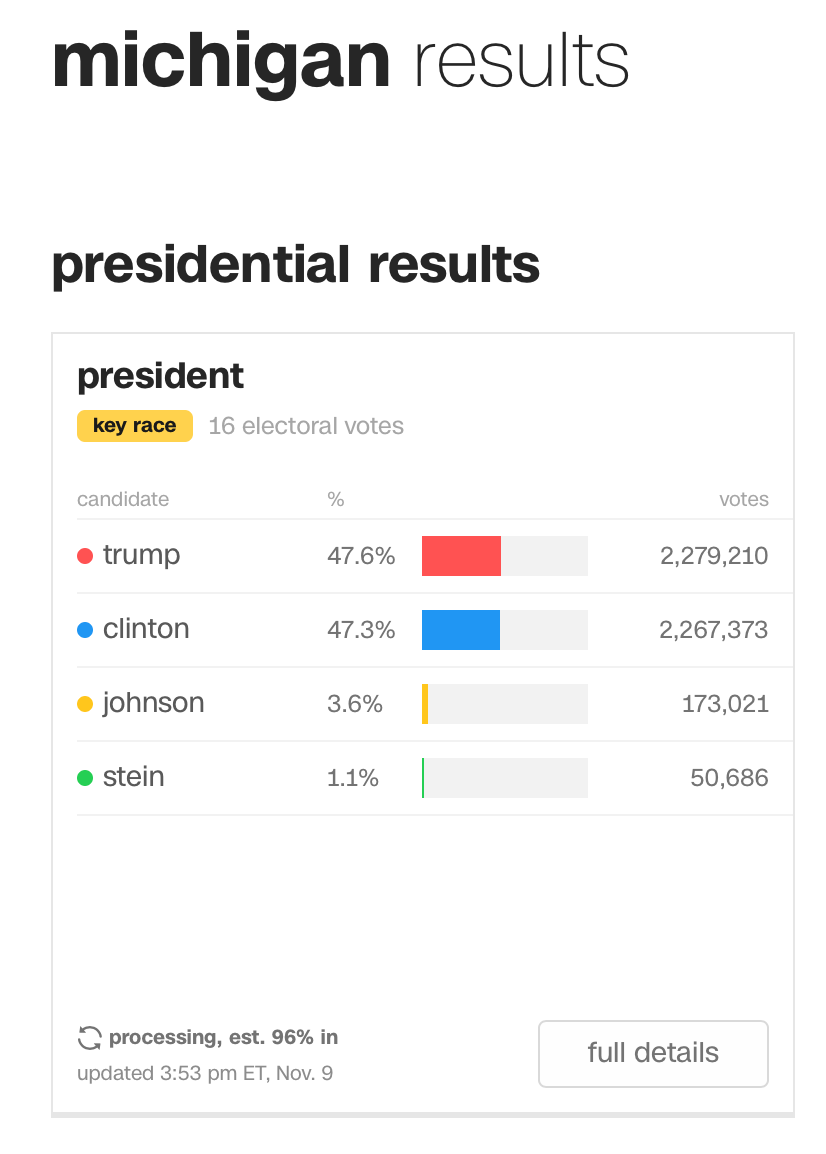This screenshot has height=1154, width=826.
Task: Select the stein candidate name
Action: [x=133, y=777]
